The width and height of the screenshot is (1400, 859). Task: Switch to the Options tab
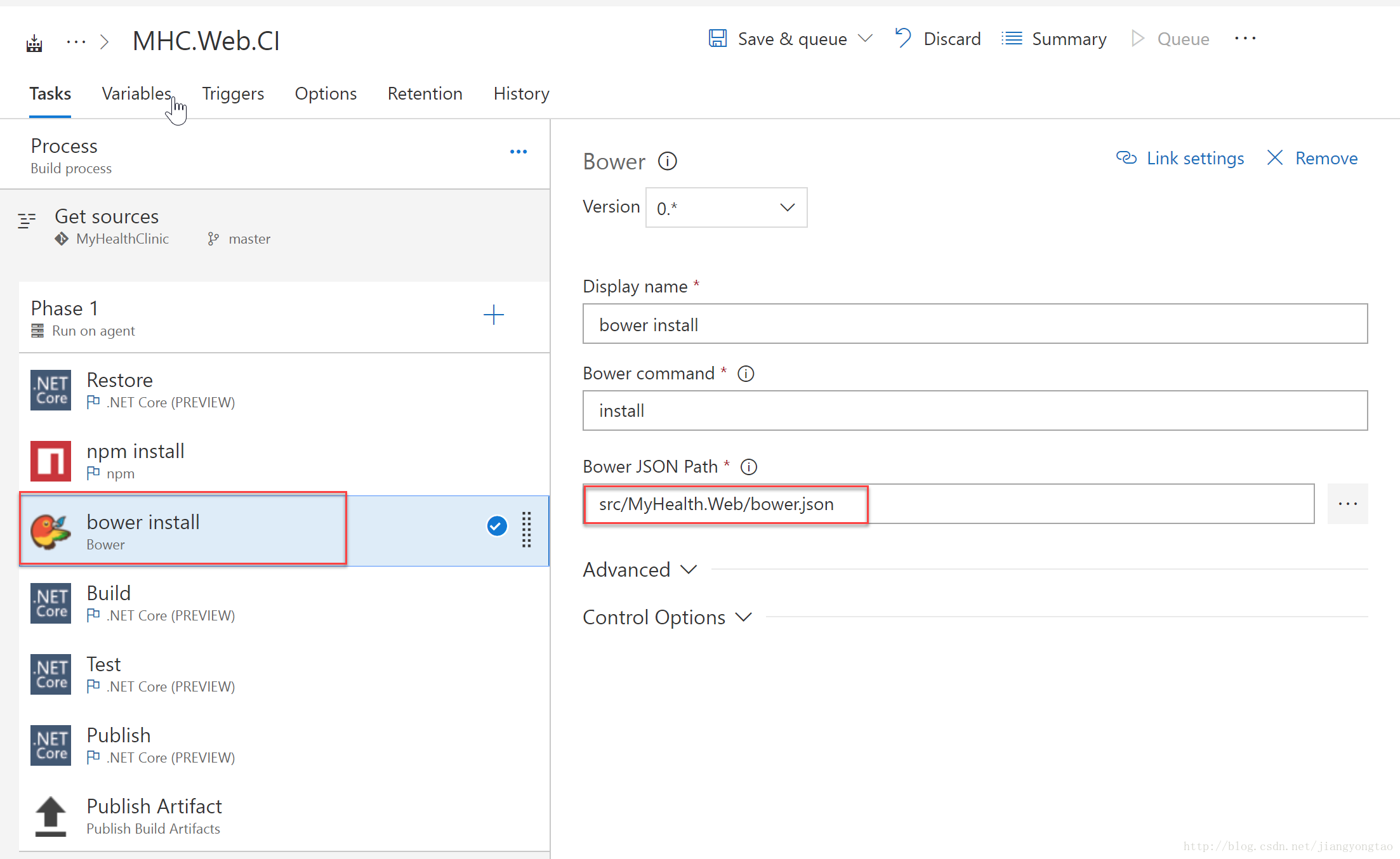pos(326,93)
